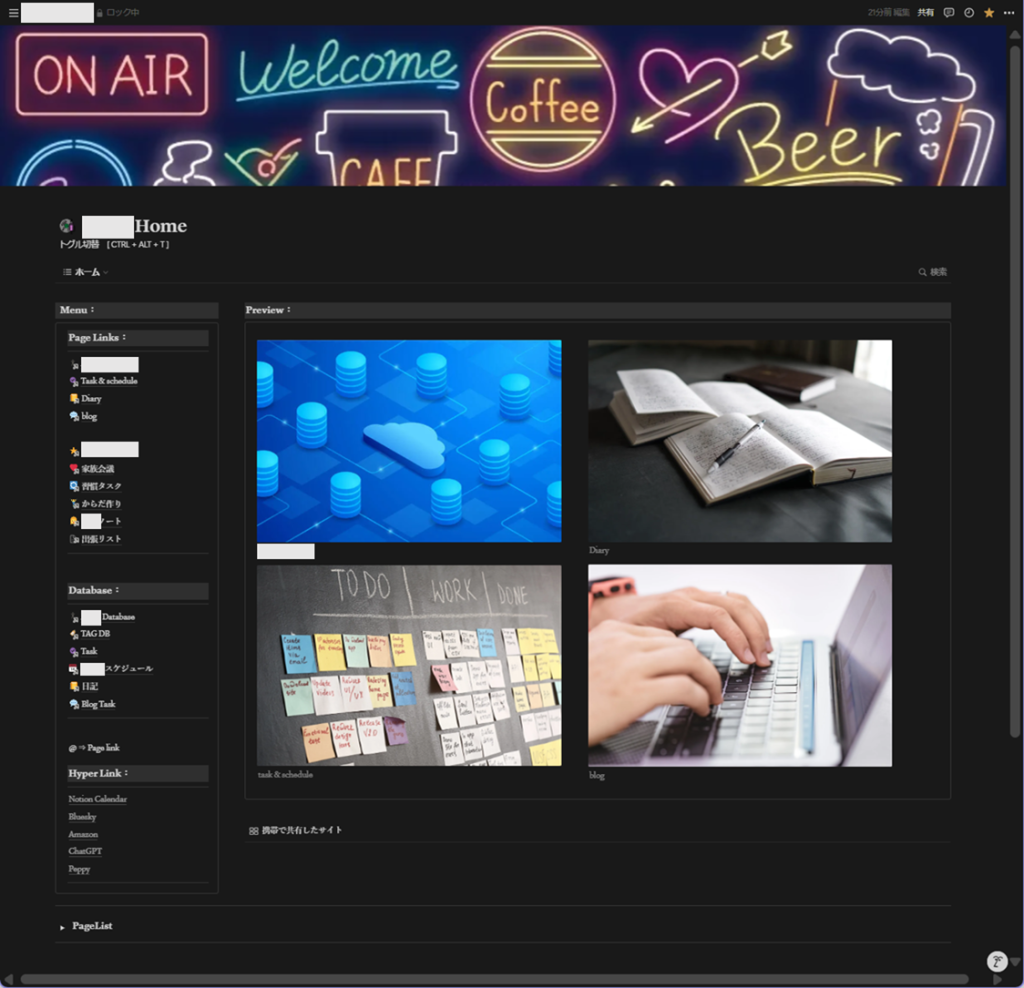Open the ChatGPT hyperlink
This screenshot has height=988, width=1024.
[85, 851]
